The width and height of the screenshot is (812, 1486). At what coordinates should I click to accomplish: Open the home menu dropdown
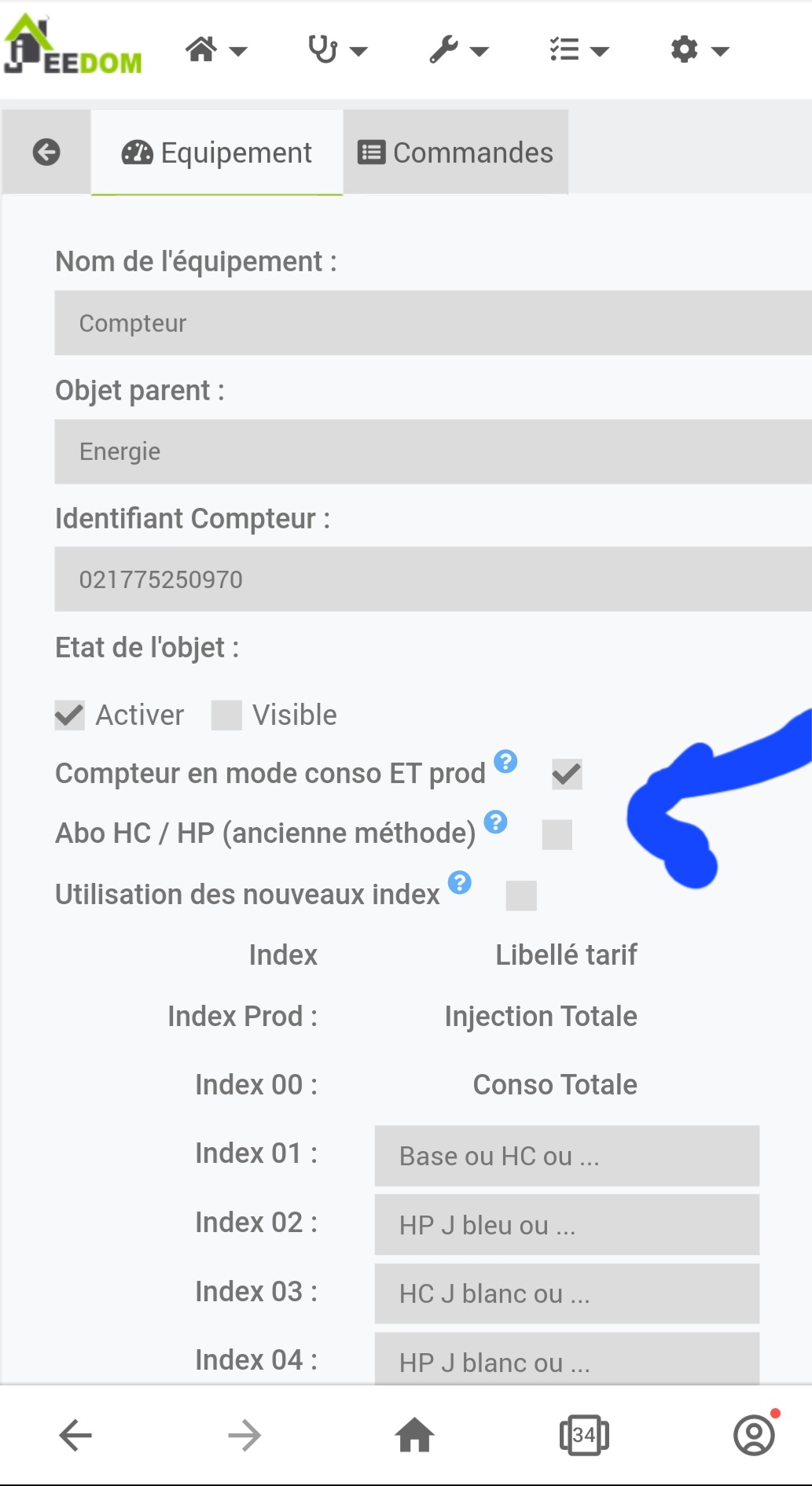coord(216,50)
